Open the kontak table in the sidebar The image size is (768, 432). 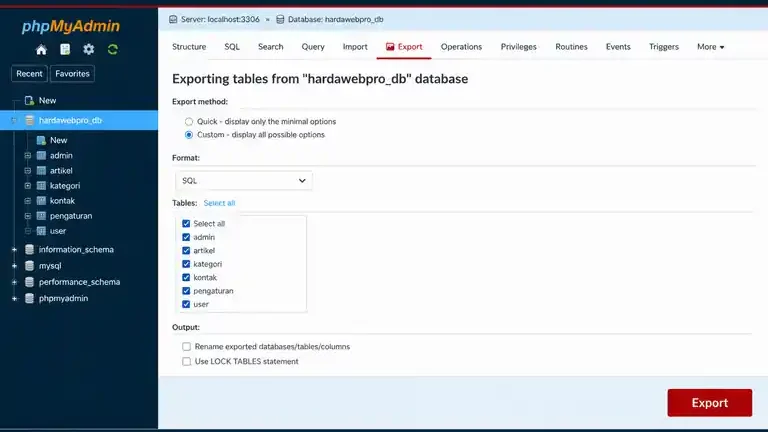pyautogui.click(x=62, y=201)
